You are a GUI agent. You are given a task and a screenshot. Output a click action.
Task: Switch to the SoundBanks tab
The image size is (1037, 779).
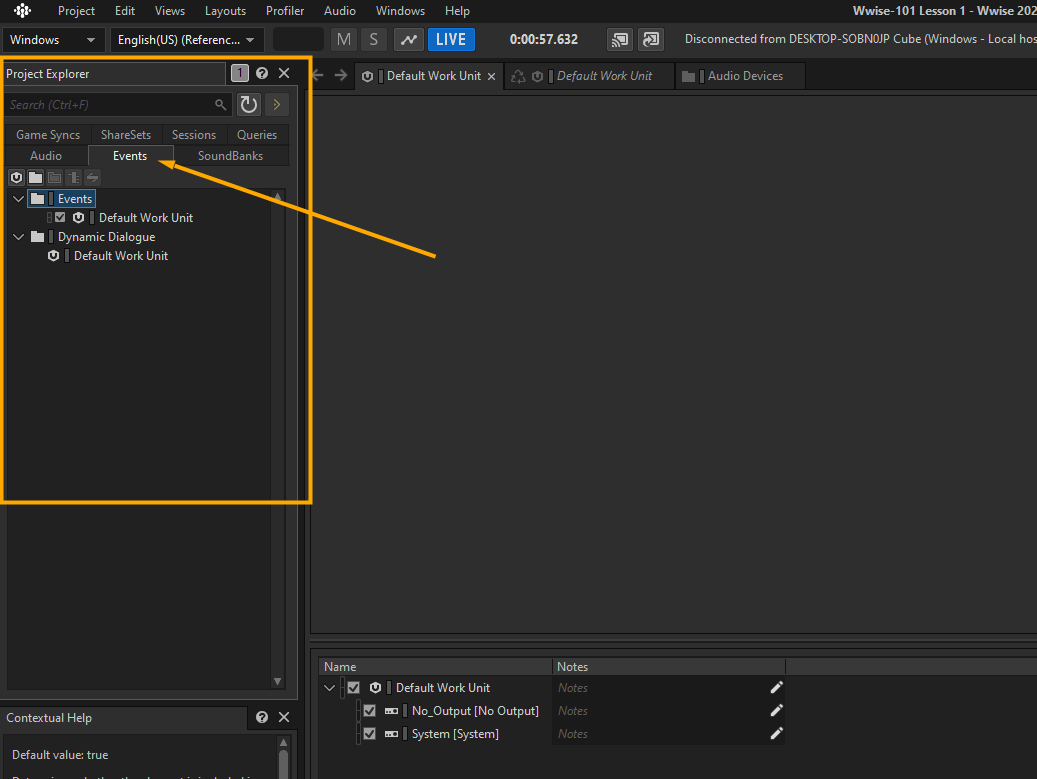(x=231, y=156)
